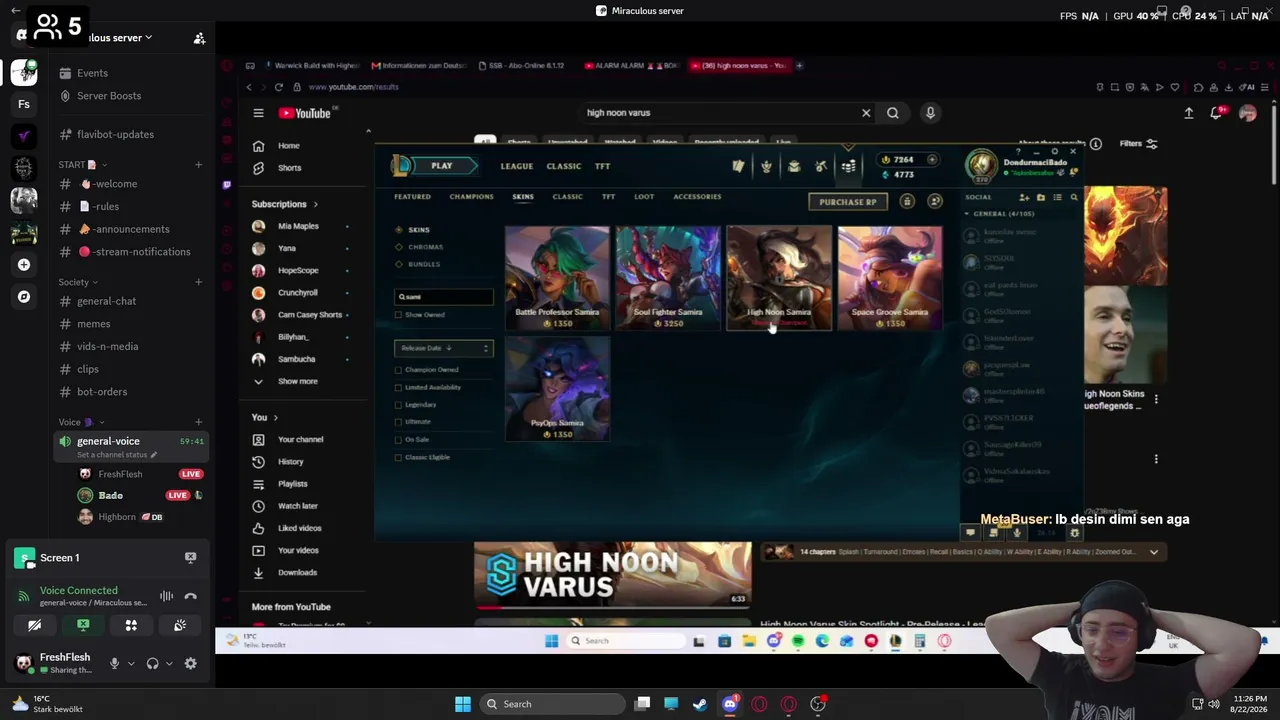Open the Windows Start menu

coord(462,704)
